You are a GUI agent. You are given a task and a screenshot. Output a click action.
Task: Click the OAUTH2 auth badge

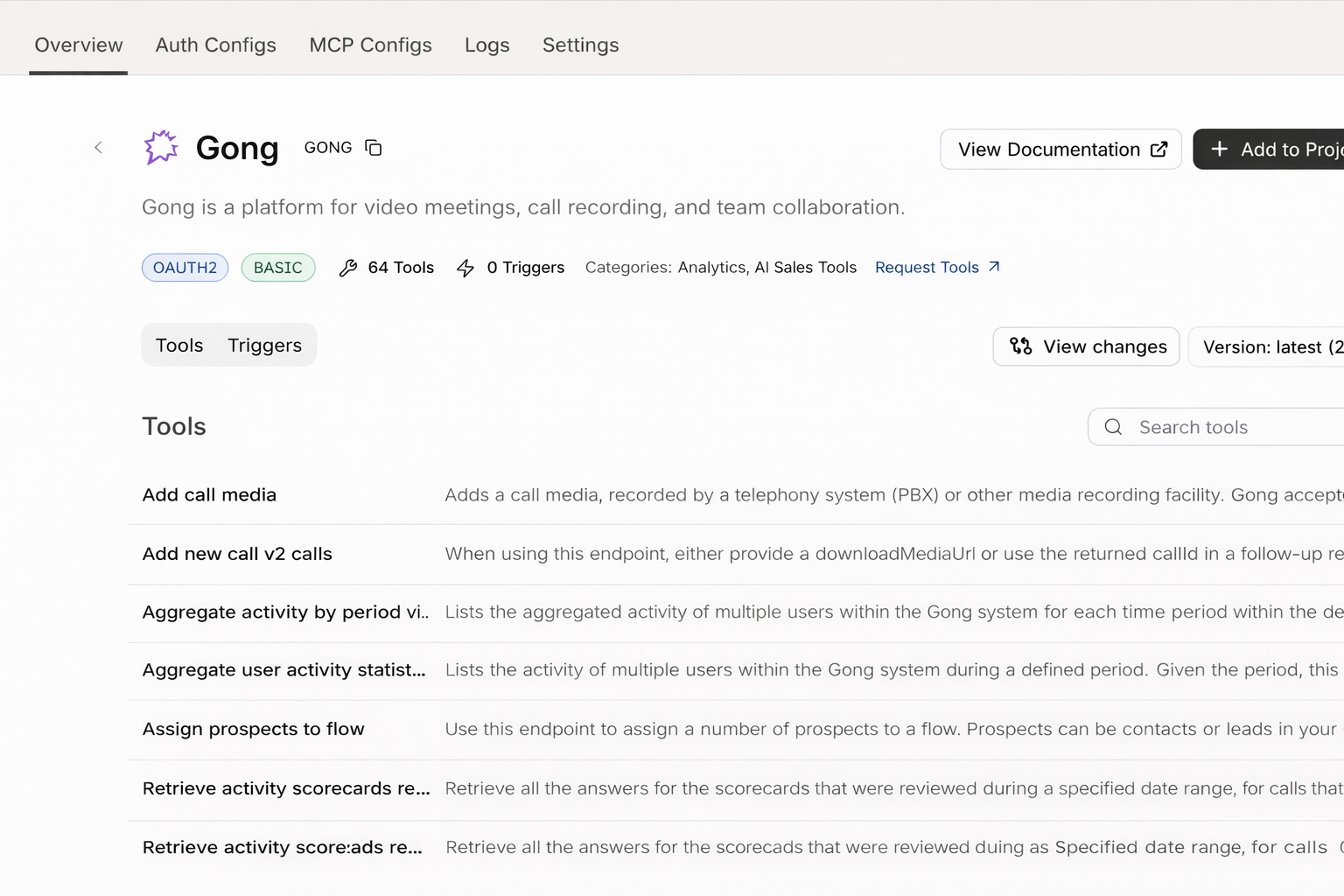[x=185, y=268]
